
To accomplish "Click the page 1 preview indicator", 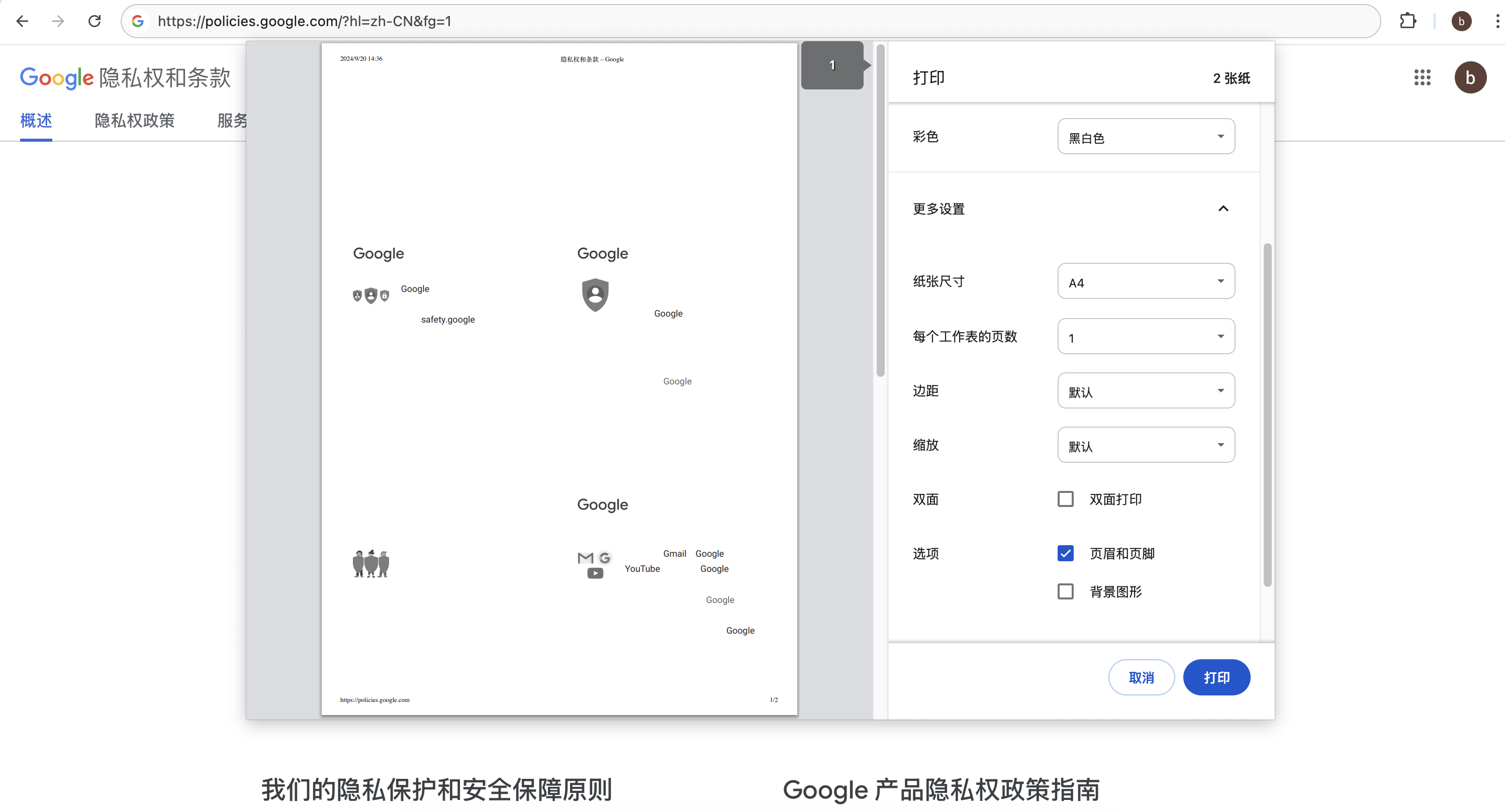I will (x=832, y=65).
